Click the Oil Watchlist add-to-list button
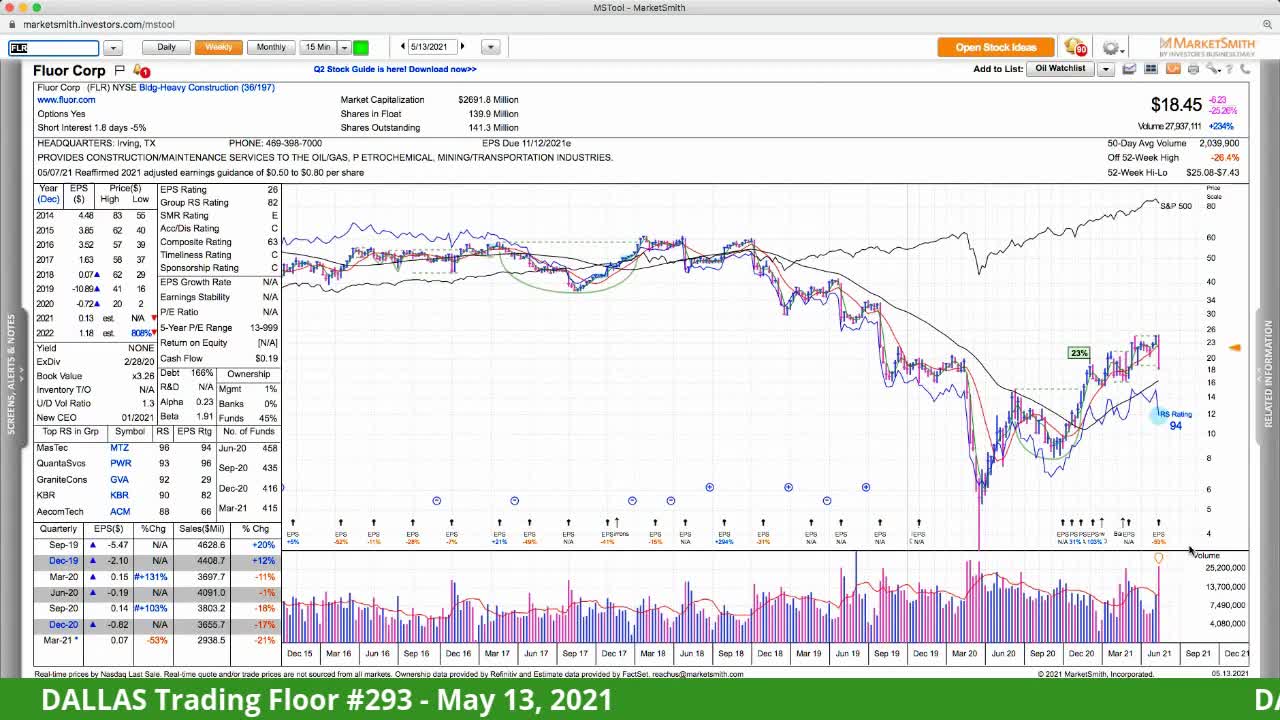 (1060, 69)
